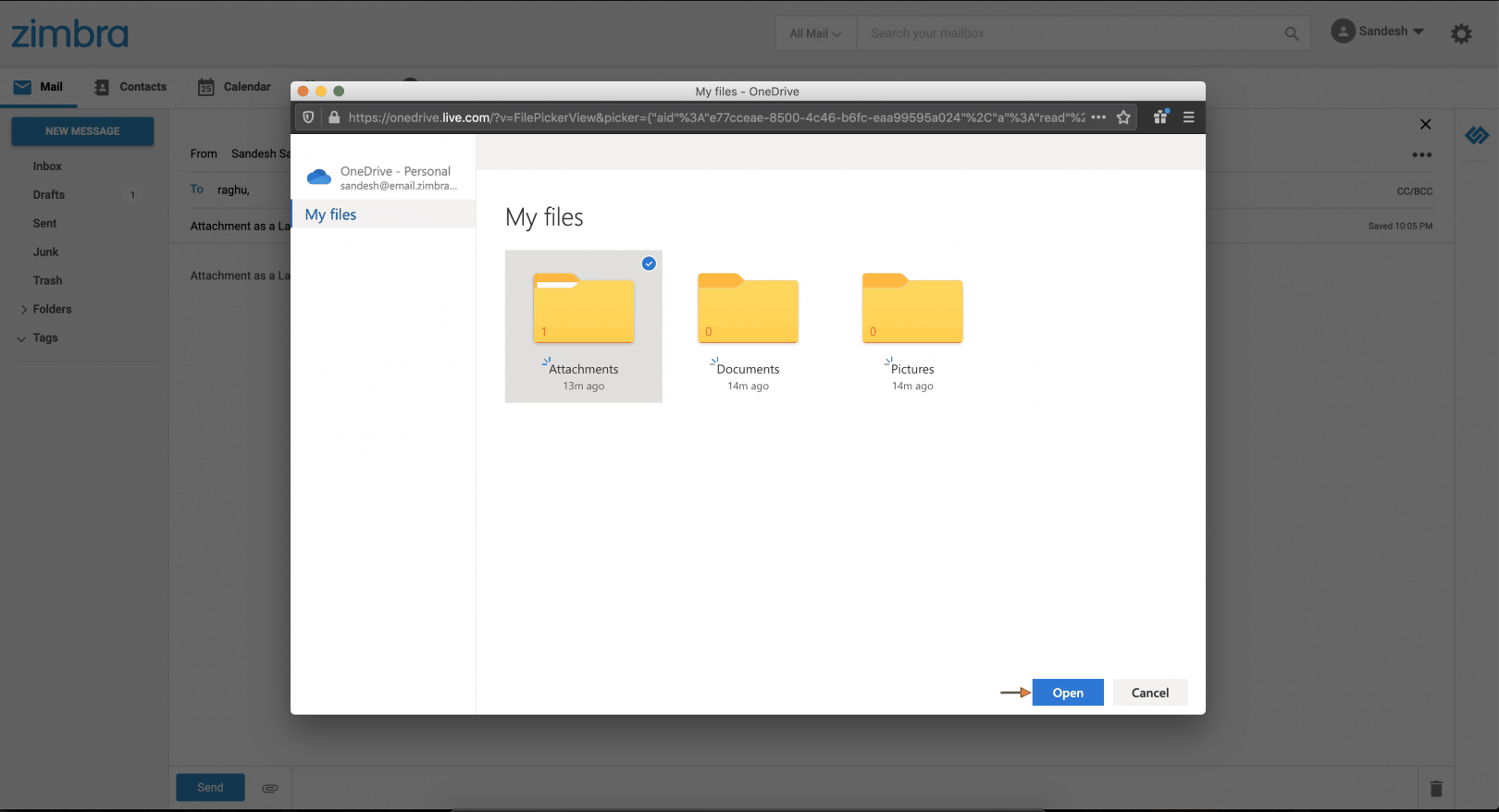Click the Mail envelope icon

(22, 87)
